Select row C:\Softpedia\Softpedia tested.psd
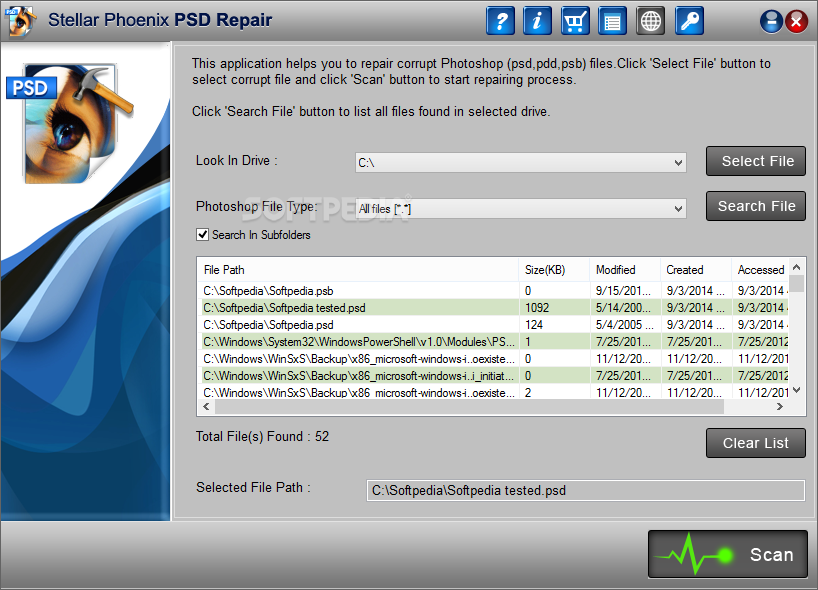The image size is (818, 590). (493, 308)
